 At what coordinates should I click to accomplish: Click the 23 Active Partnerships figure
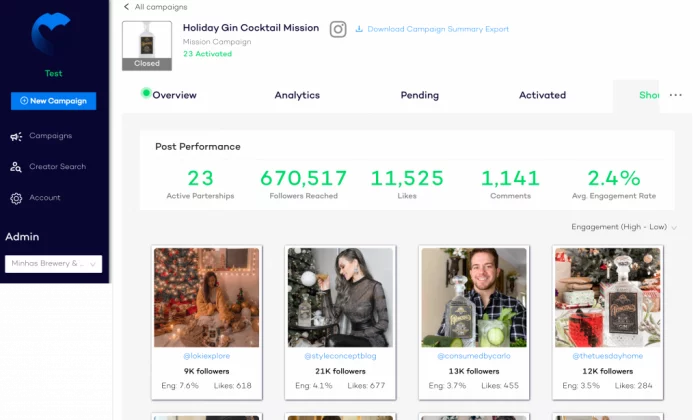[x=200, y=179]
